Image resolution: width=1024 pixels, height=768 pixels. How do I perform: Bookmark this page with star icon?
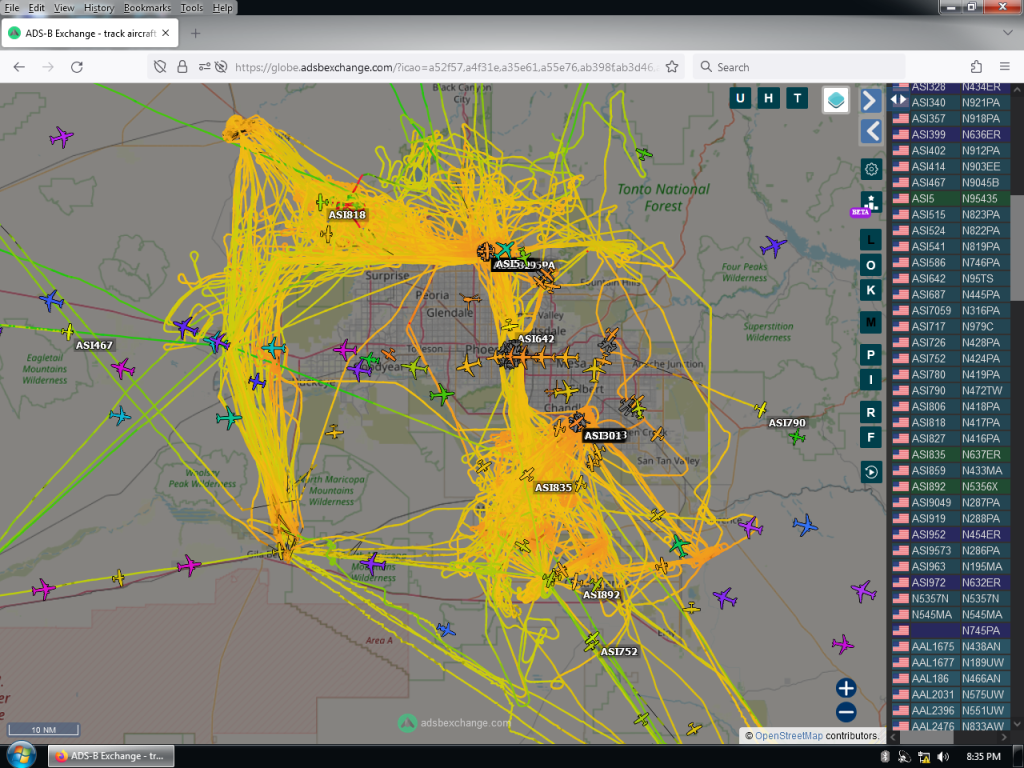point(672,67)
